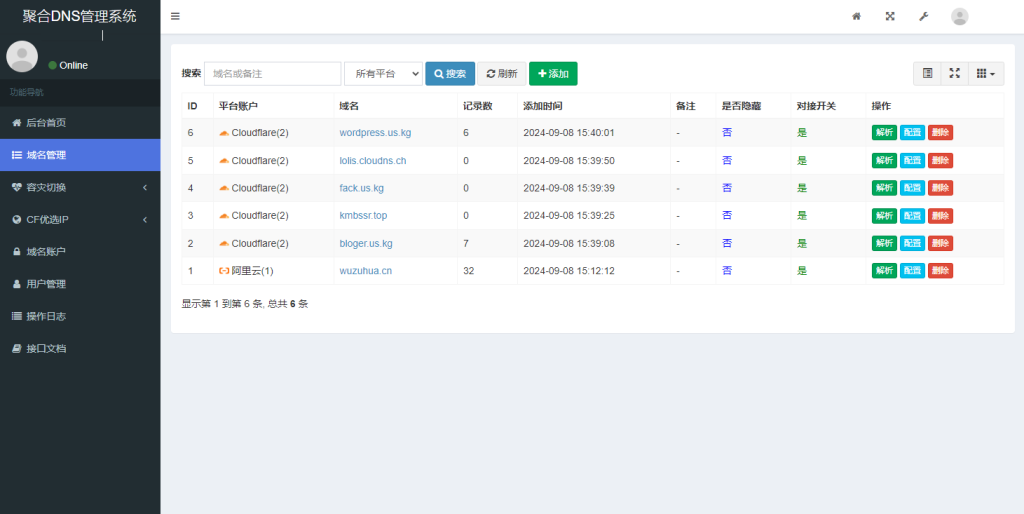Toggle 是否隐藏 for fack.us.kg

point(727,188)
